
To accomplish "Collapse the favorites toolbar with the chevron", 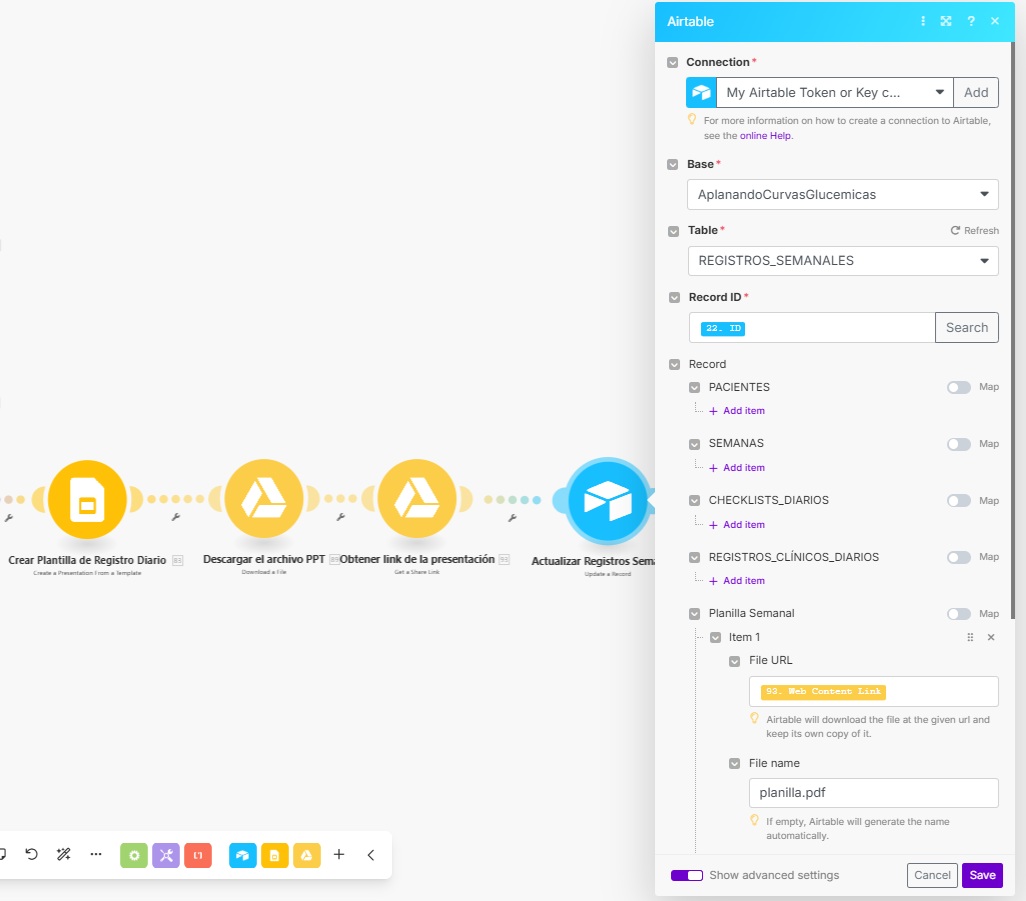I will (371, 855).
